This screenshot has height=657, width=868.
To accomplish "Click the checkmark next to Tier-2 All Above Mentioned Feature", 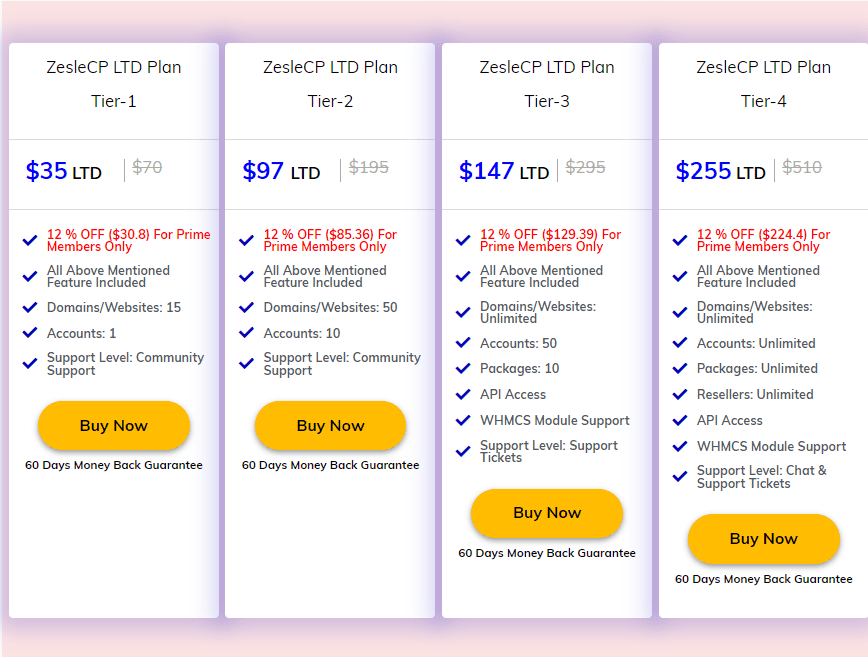I will (246, 275).
